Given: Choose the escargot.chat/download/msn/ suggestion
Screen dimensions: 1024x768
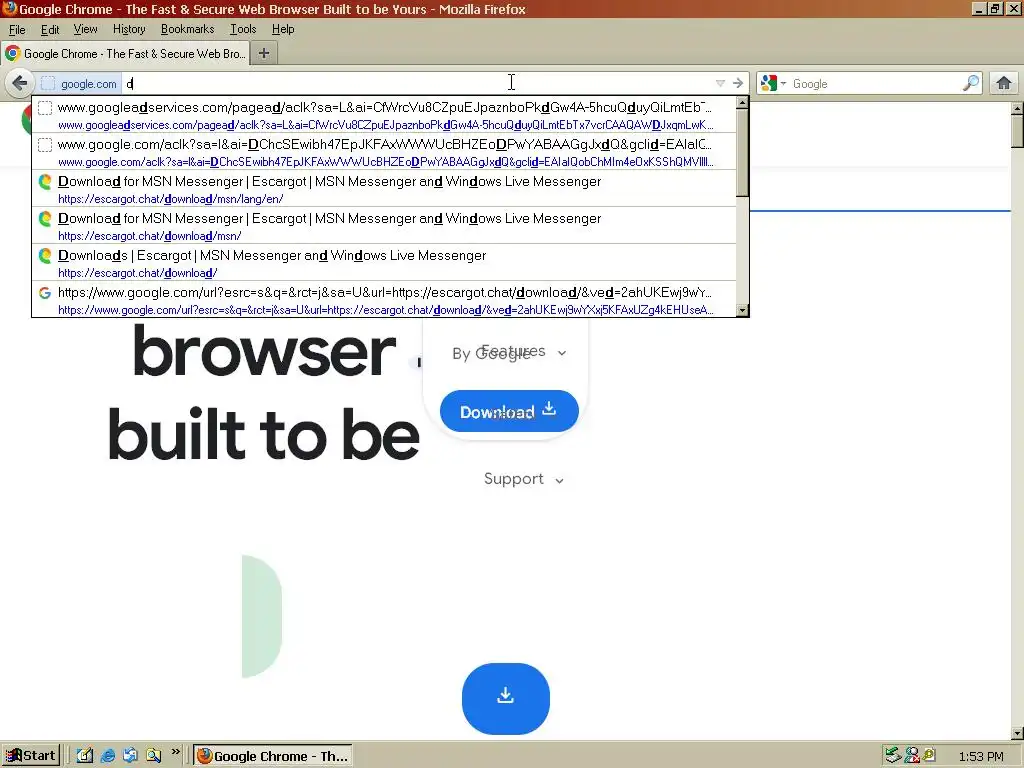Looking at the screenshot, I should click(384, 227).
